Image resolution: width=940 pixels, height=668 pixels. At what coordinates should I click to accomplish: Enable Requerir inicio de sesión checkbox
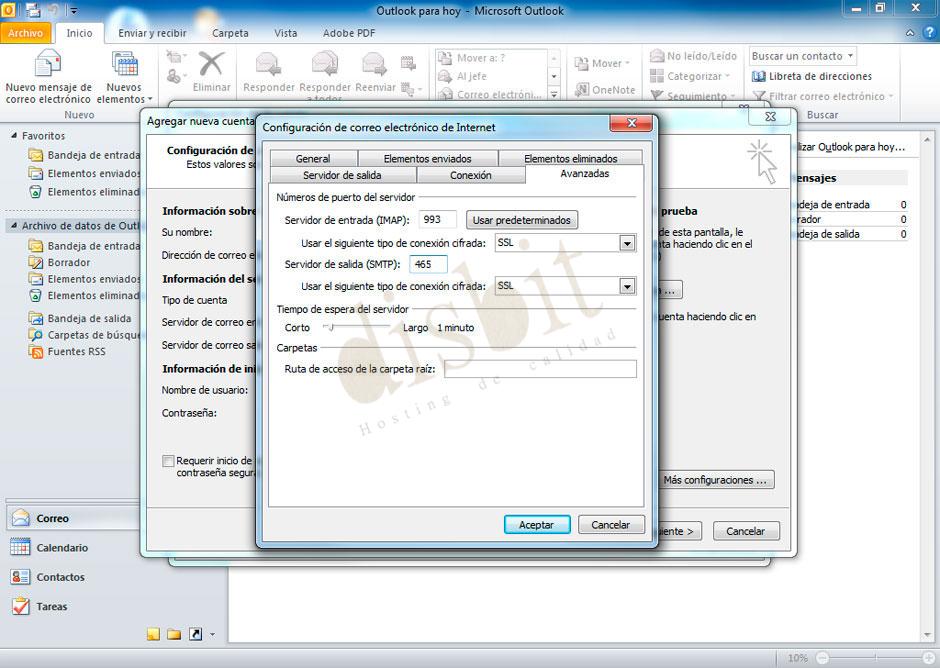tap(169, 461)
